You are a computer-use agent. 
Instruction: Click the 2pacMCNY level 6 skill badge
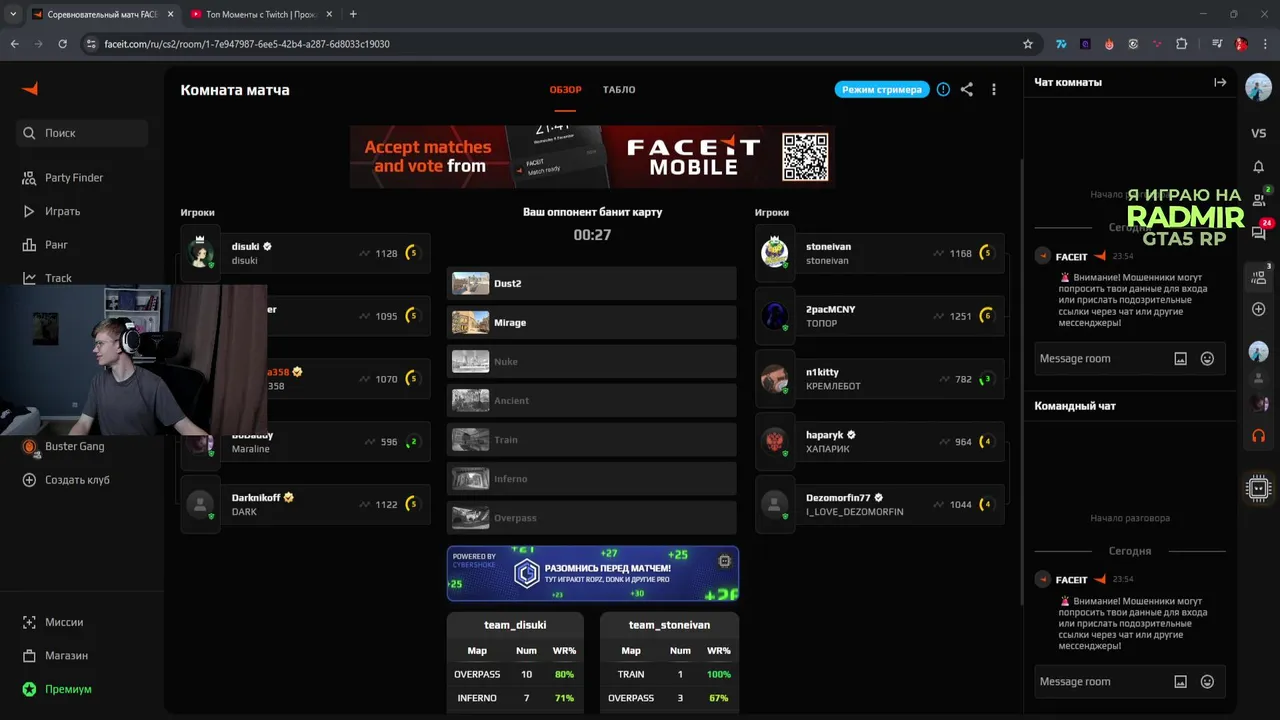click(x=987, y=316)
